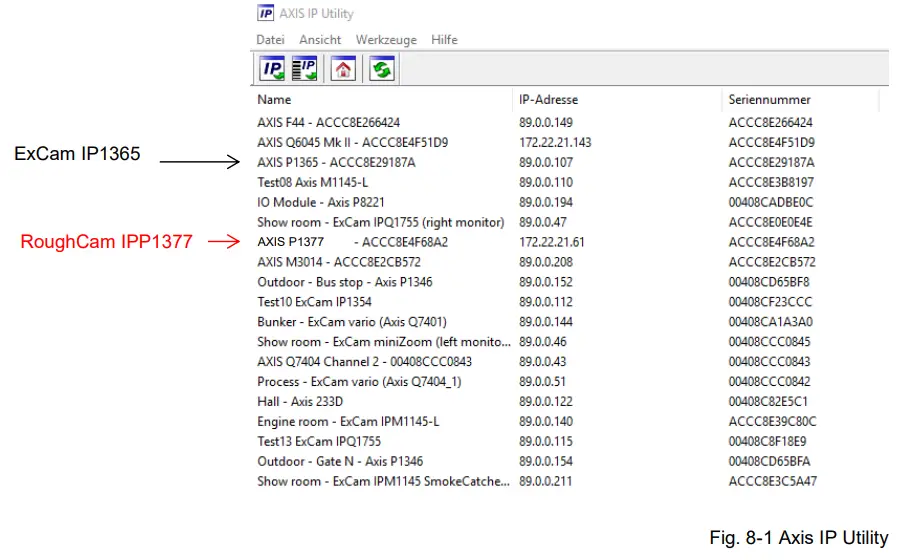
Task: Click IP address 89.0.0.144
Action: (546, 322)
